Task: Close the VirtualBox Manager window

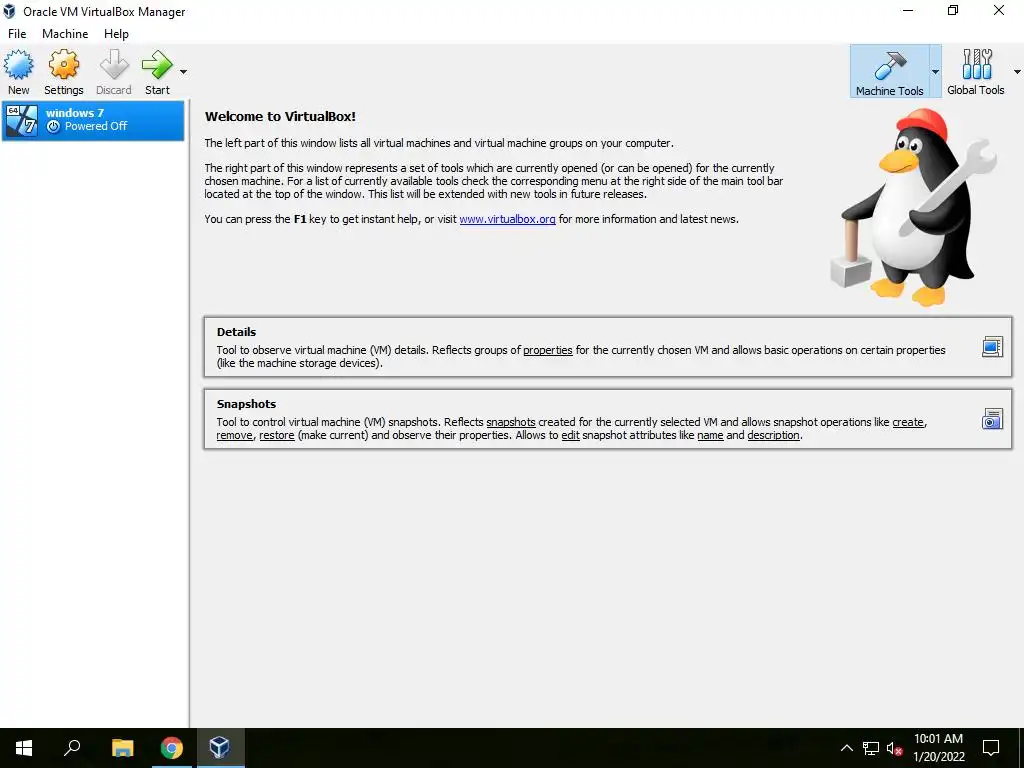Action: 999,10
